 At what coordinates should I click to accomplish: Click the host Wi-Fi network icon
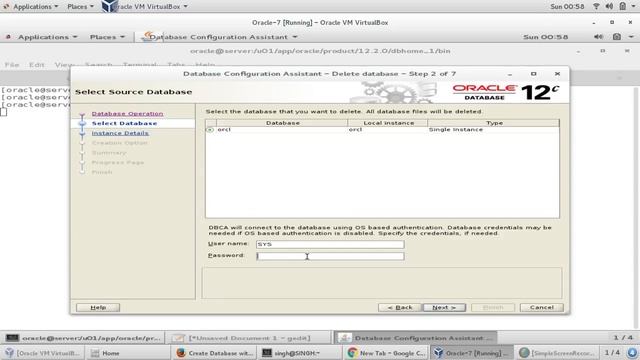pos(596,7)
